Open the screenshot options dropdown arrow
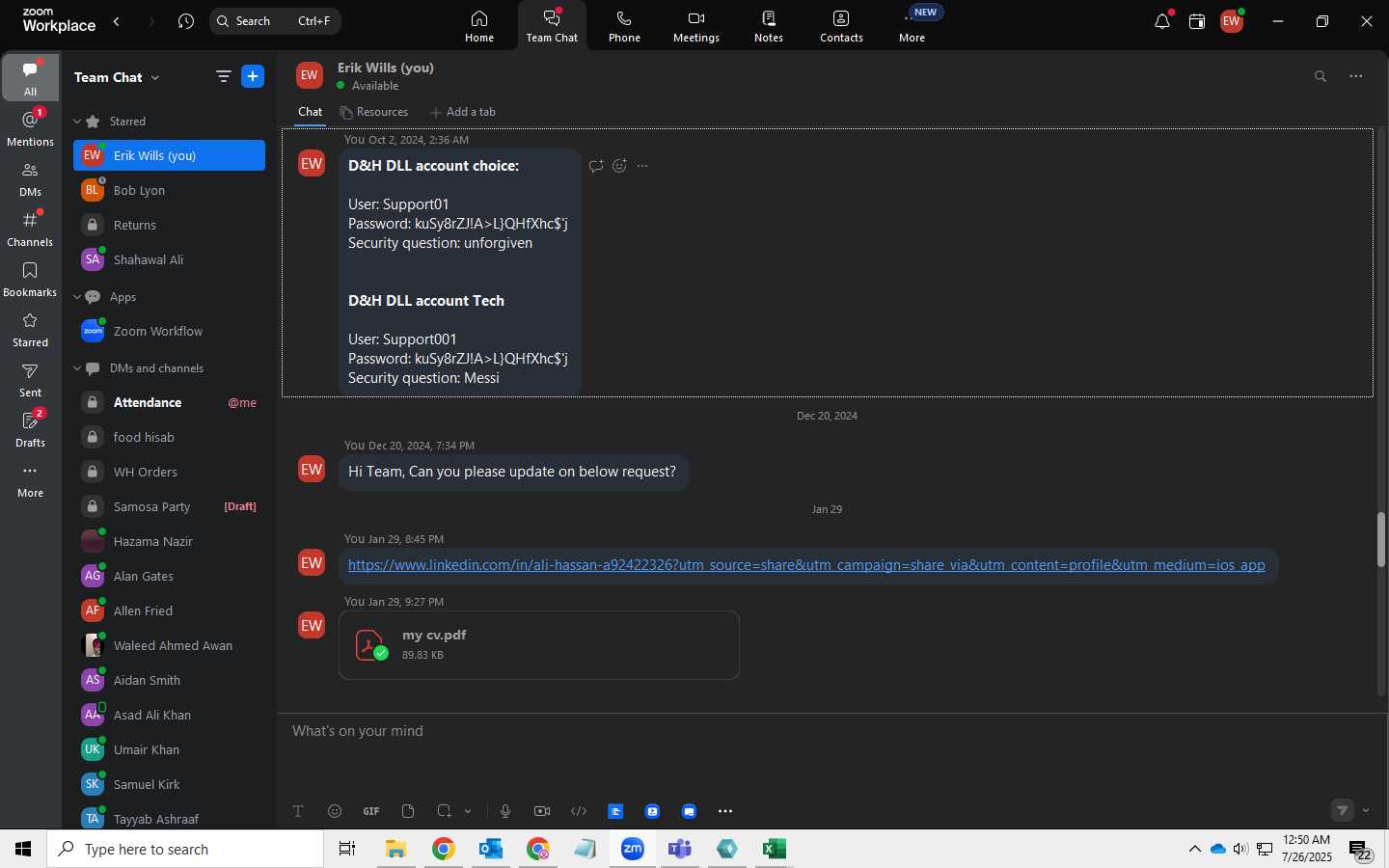1389x868 pixels. [x=468, y=811]
